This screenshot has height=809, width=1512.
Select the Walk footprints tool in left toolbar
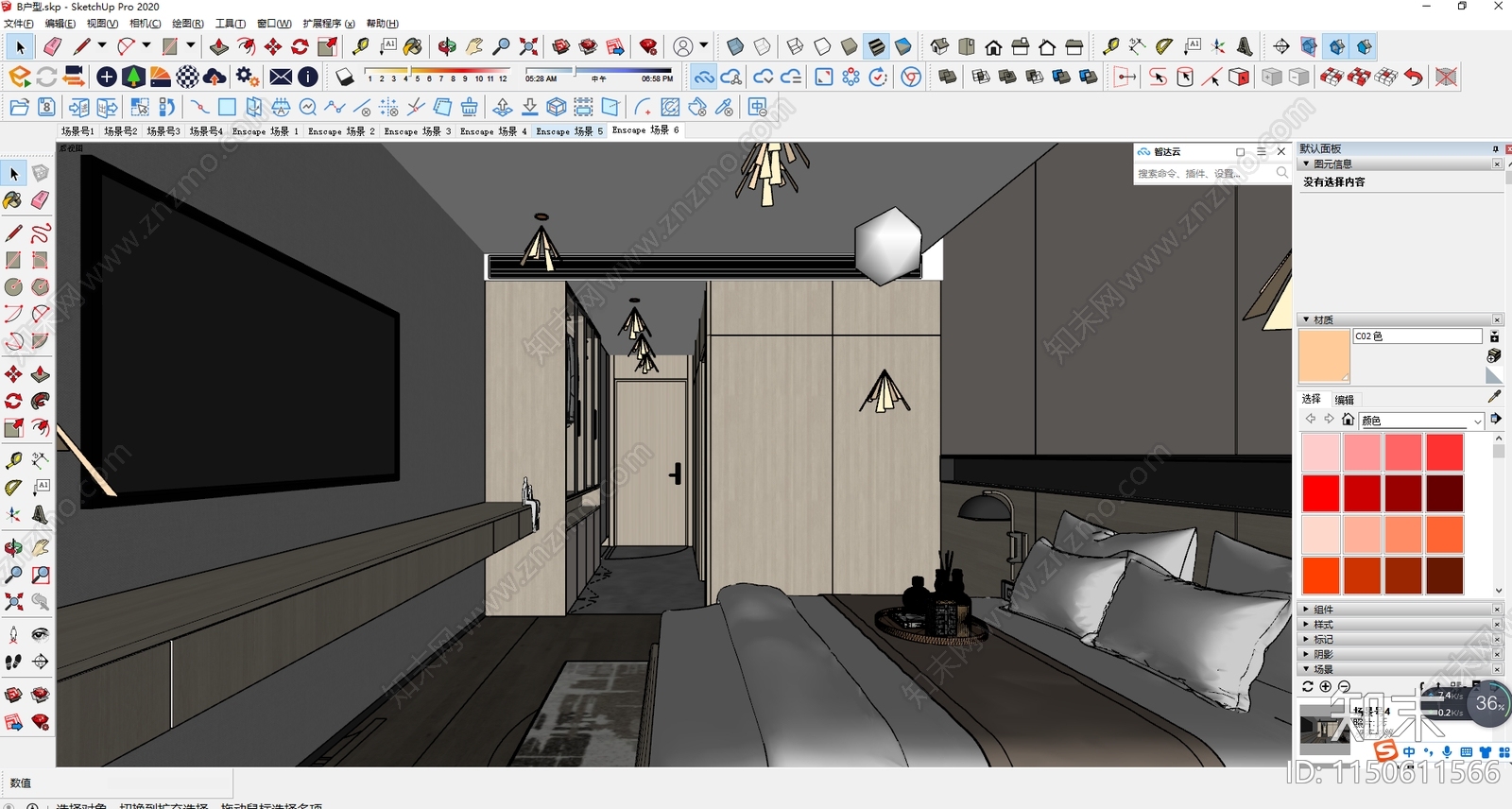13,662
